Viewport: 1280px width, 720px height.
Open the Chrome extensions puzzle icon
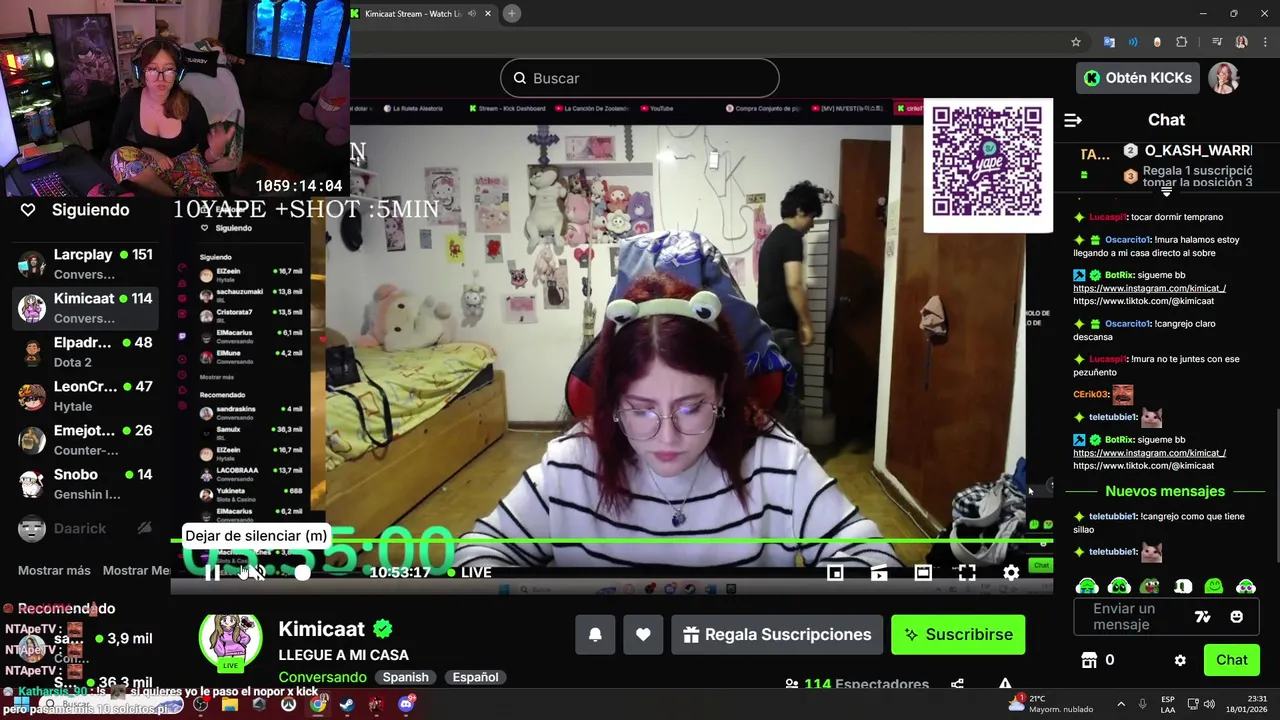click(1182, 42)
